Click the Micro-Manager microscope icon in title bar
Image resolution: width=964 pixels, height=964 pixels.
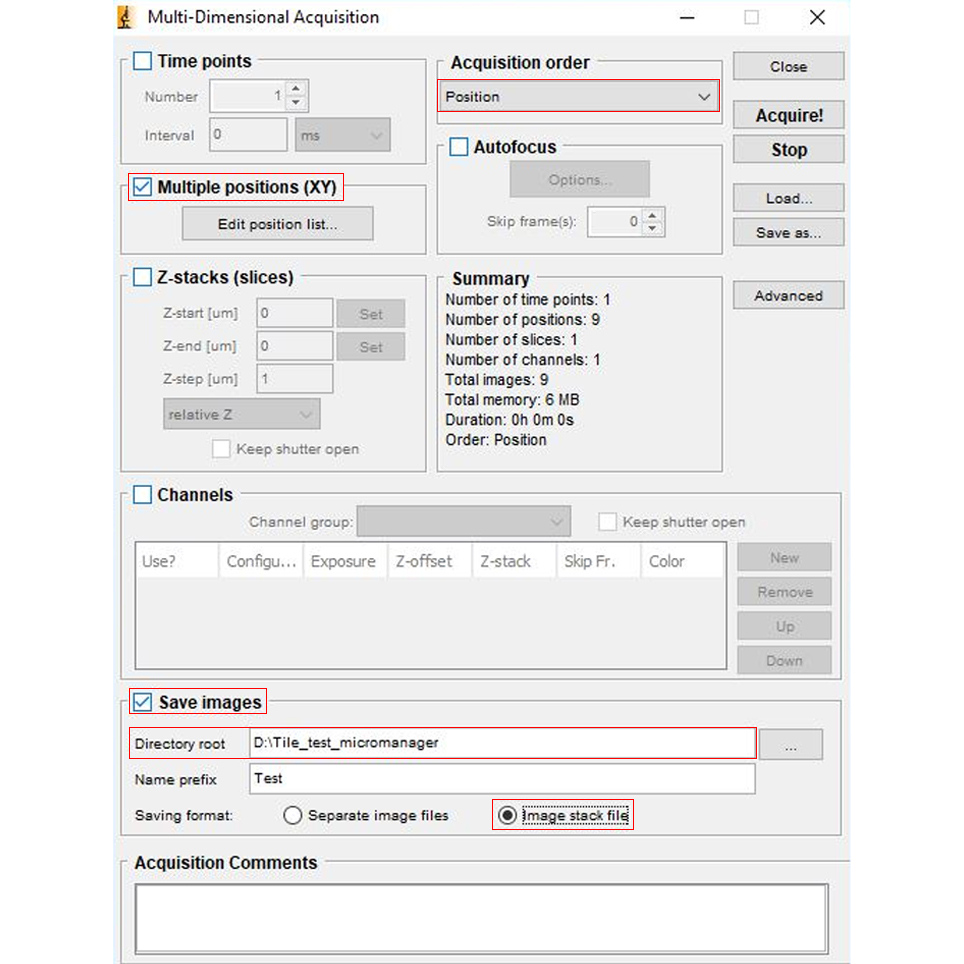tap(126, 17)
